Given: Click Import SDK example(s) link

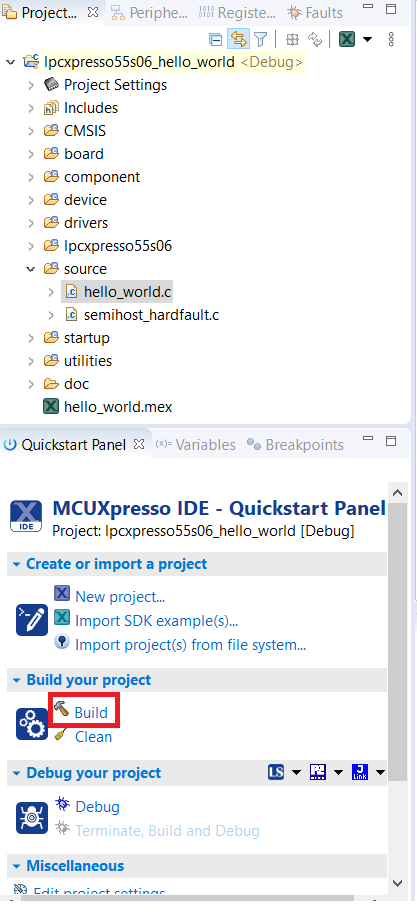Looking at the screenshot, I should pos(156,621).
